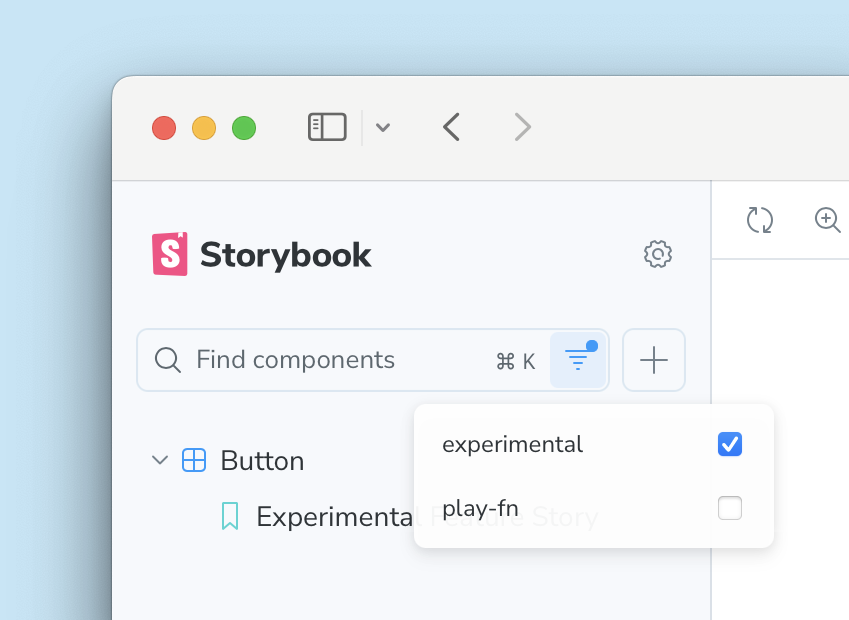Click the Find components search field
Viewport: 849px width, 620px height.
point(300,360)
